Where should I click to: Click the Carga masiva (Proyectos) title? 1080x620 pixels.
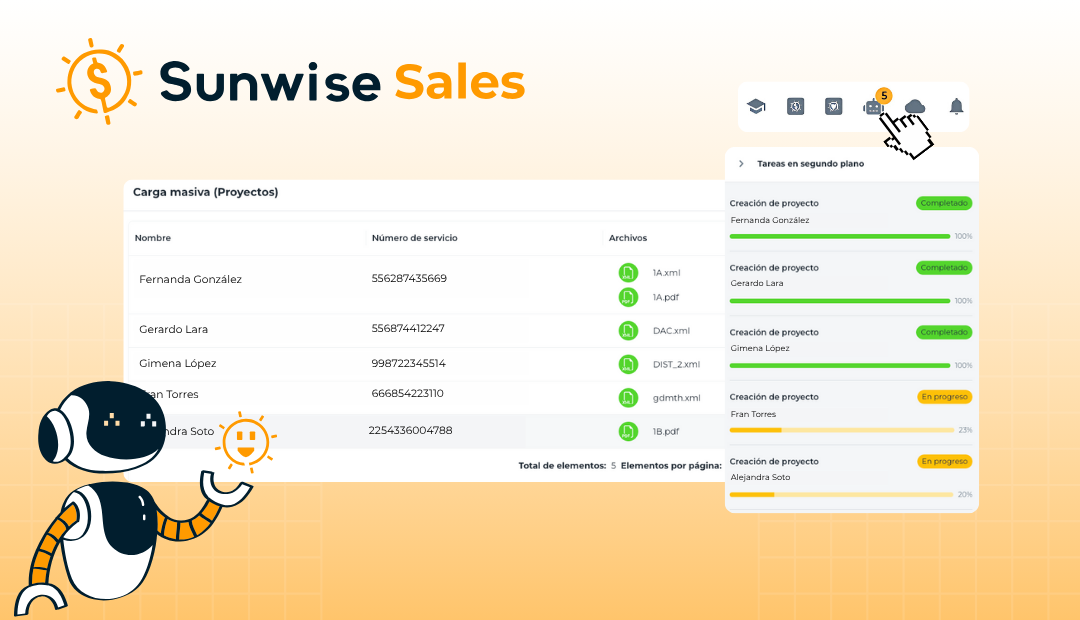tap(205, 192)
